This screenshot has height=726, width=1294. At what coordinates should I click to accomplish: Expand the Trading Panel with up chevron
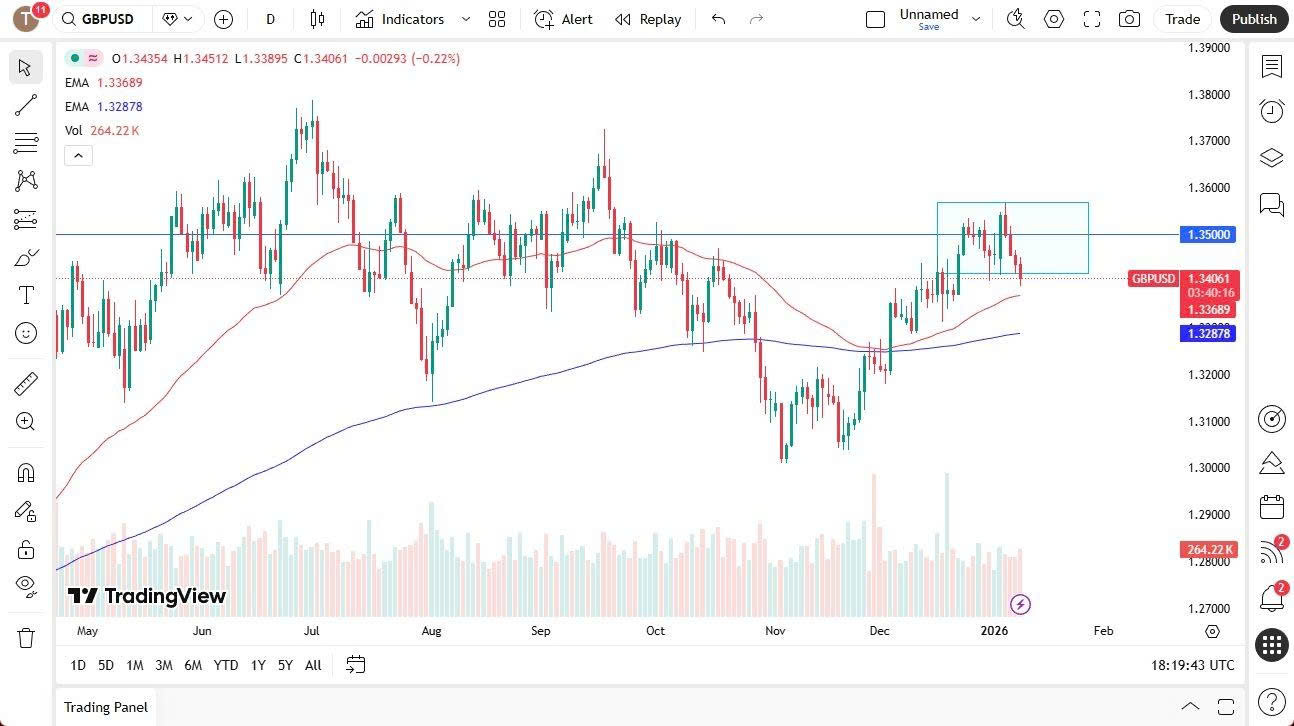pos(1190,707)
